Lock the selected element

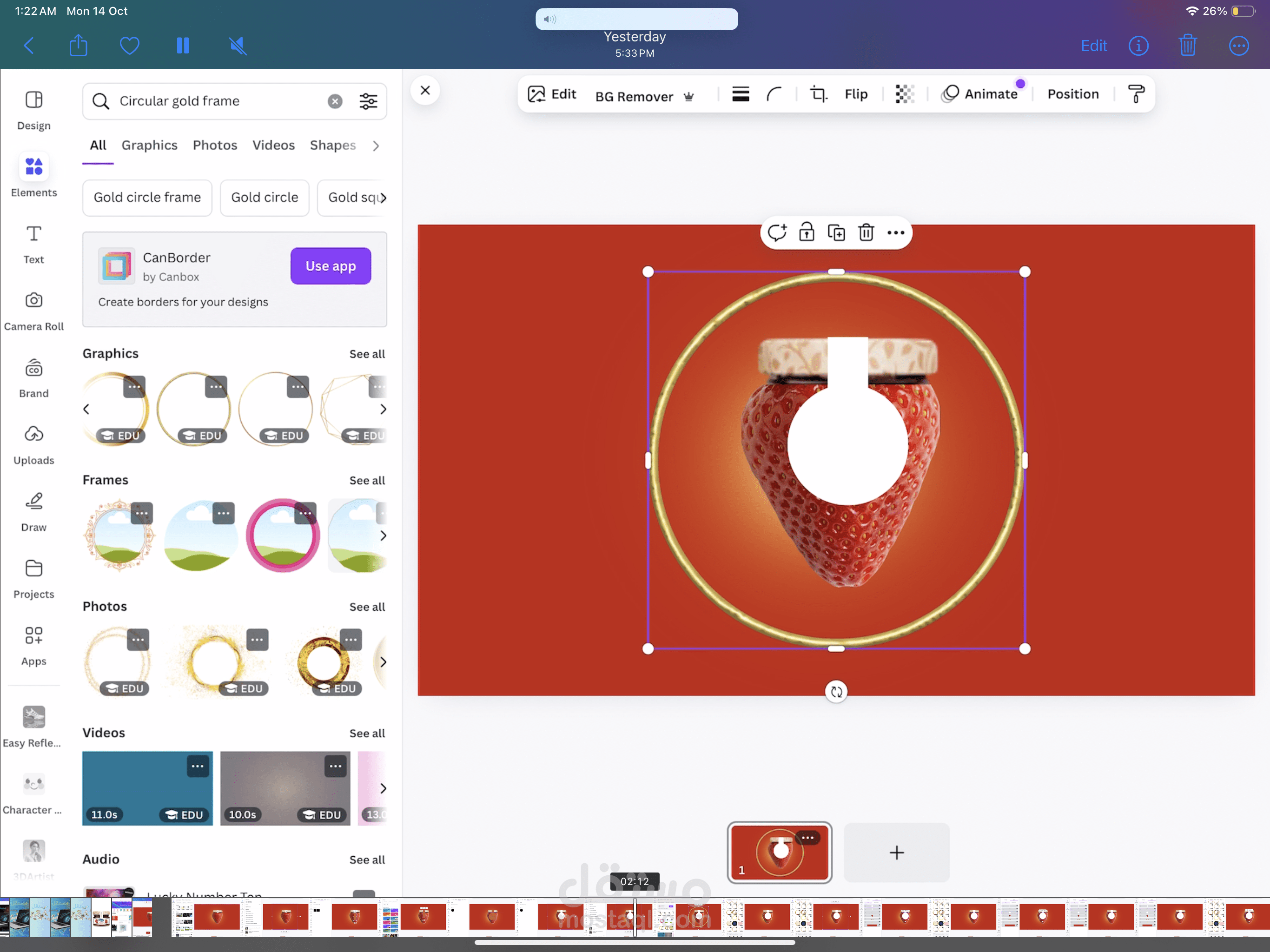pyautogui.click(x=806, y=232)
